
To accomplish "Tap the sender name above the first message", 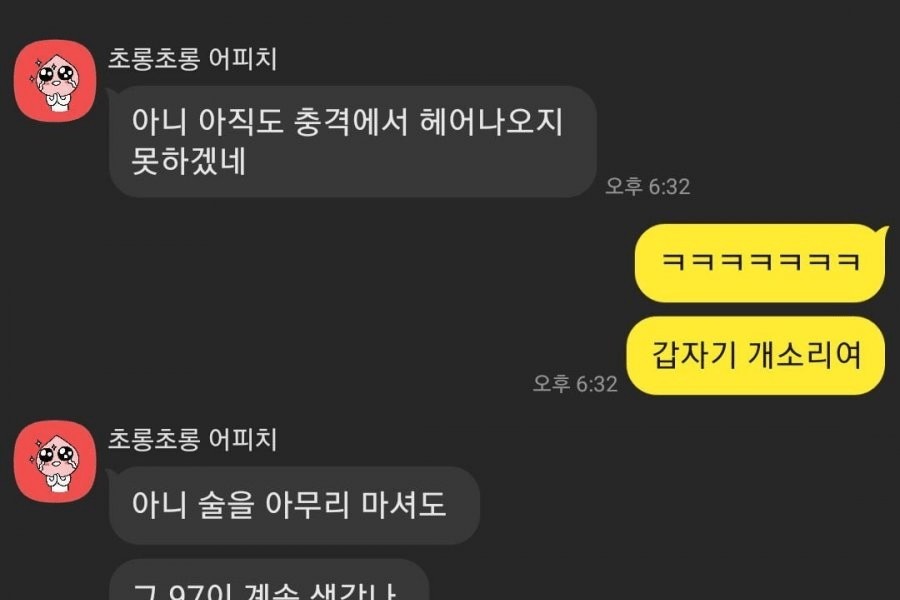I will click(x=193, y=59).
